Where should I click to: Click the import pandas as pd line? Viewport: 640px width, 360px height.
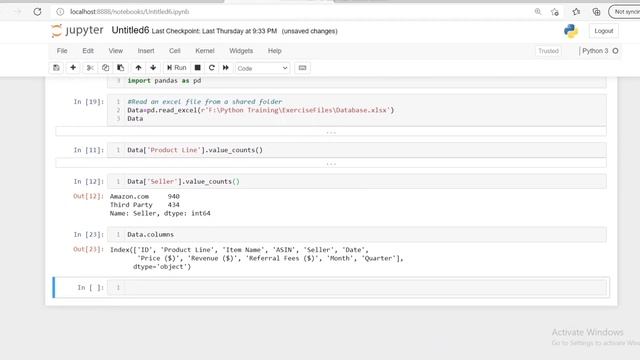pos(164,81)
